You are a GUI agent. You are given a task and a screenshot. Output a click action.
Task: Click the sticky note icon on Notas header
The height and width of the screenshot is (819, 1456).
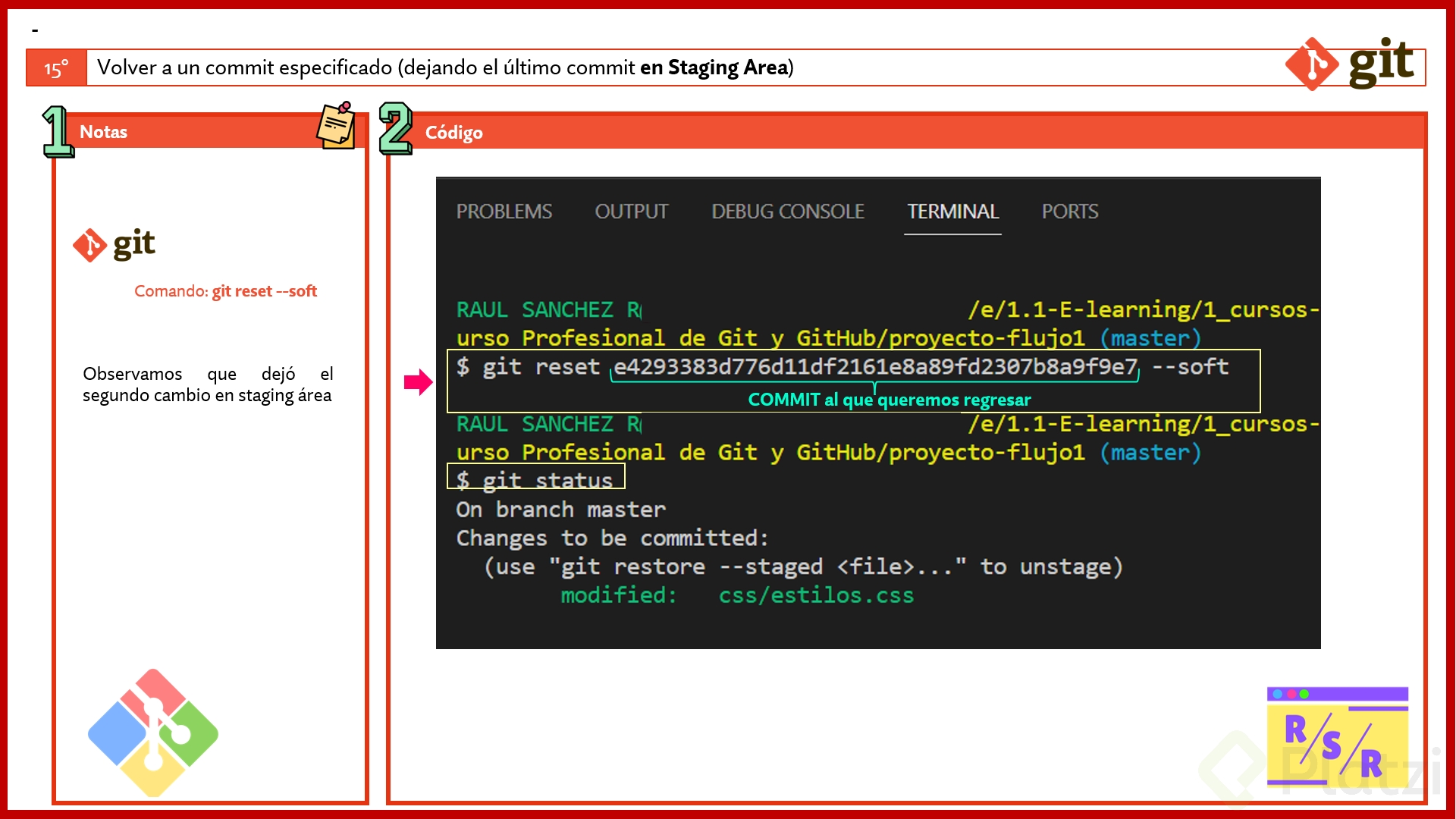(x=336, y=126)
